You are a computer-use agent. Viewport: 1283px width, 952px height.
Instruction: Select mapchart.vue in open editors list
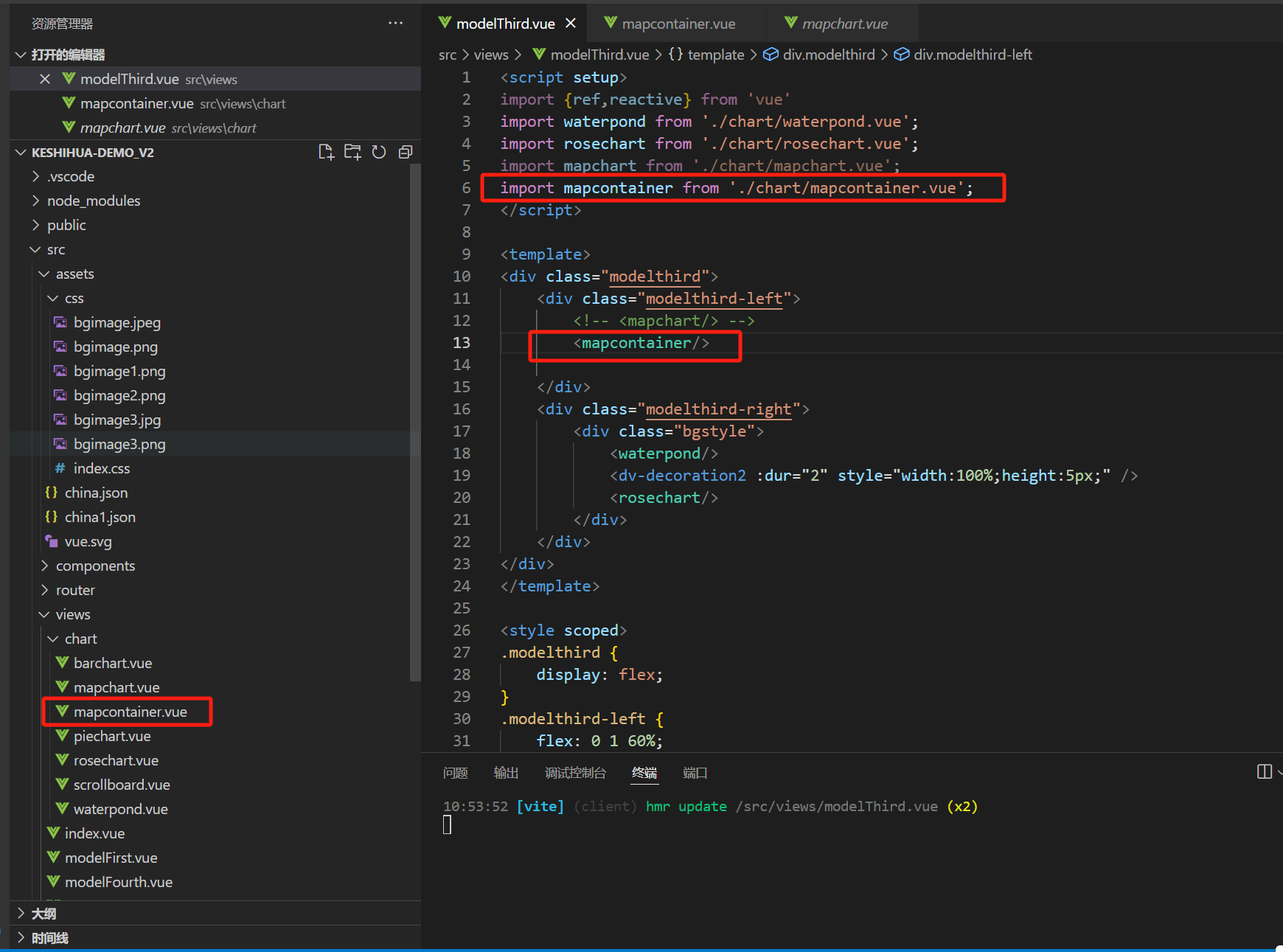click(215, 128)
